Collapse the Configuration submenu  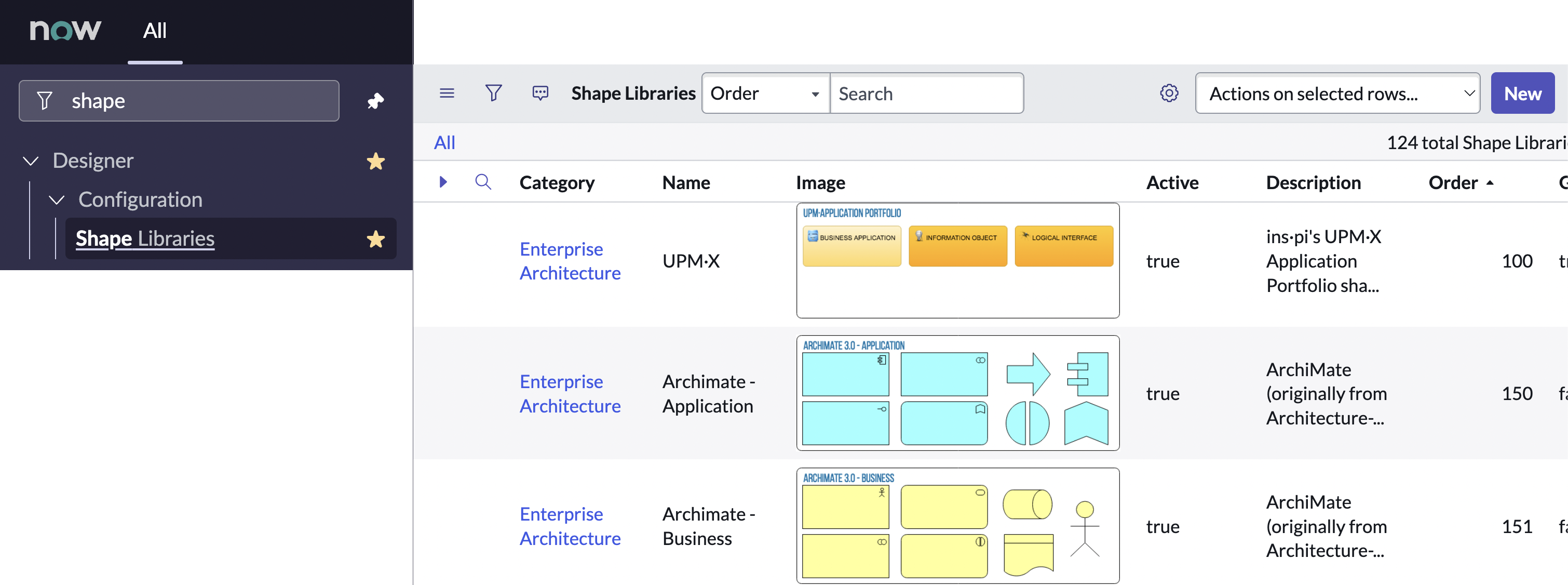point(57,200)
